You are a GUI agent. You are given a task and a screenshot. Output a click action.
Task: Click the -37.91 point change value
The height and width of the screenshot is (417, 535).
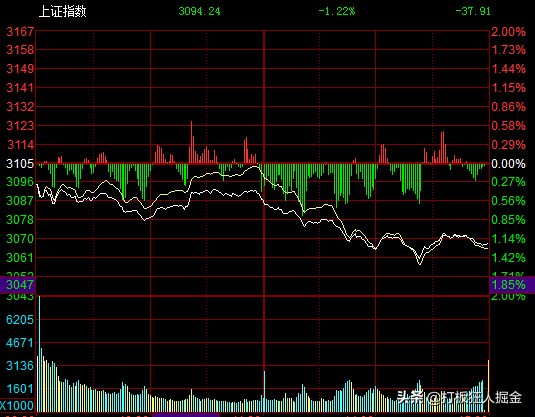(x=473, y=11)
